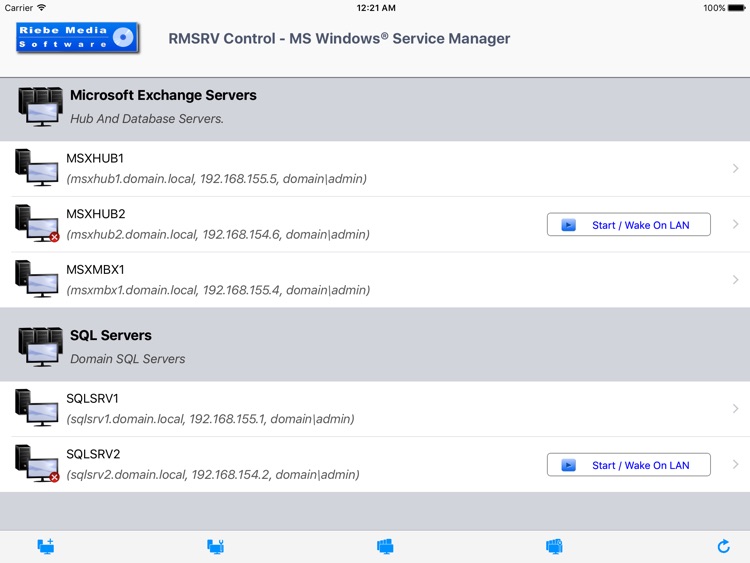
Task: Tap the 12:21 AM clock in status bar
Action: tap(376, 8)
